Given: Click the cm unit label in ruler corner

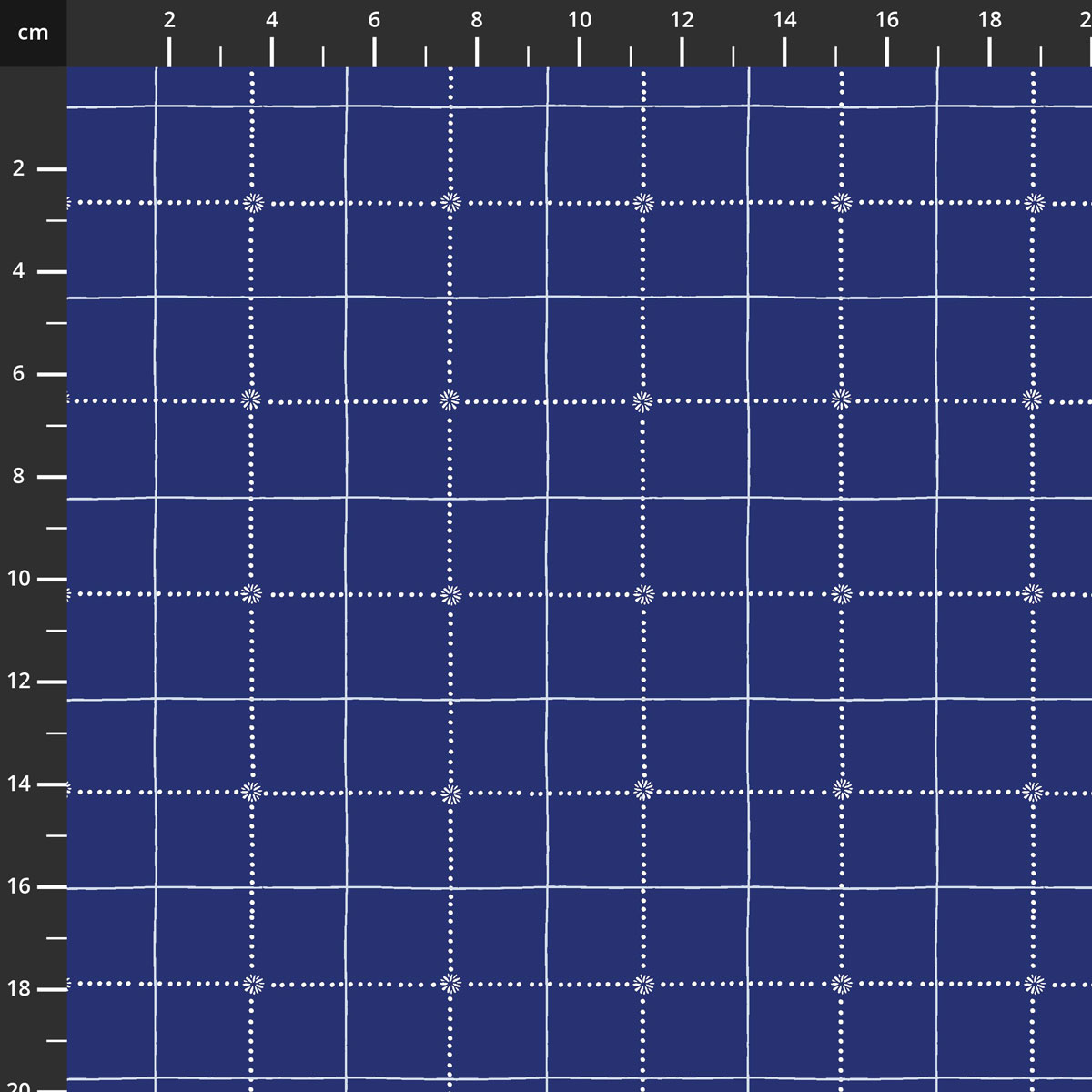Looking at the screenshot, I should pos(33,34).
